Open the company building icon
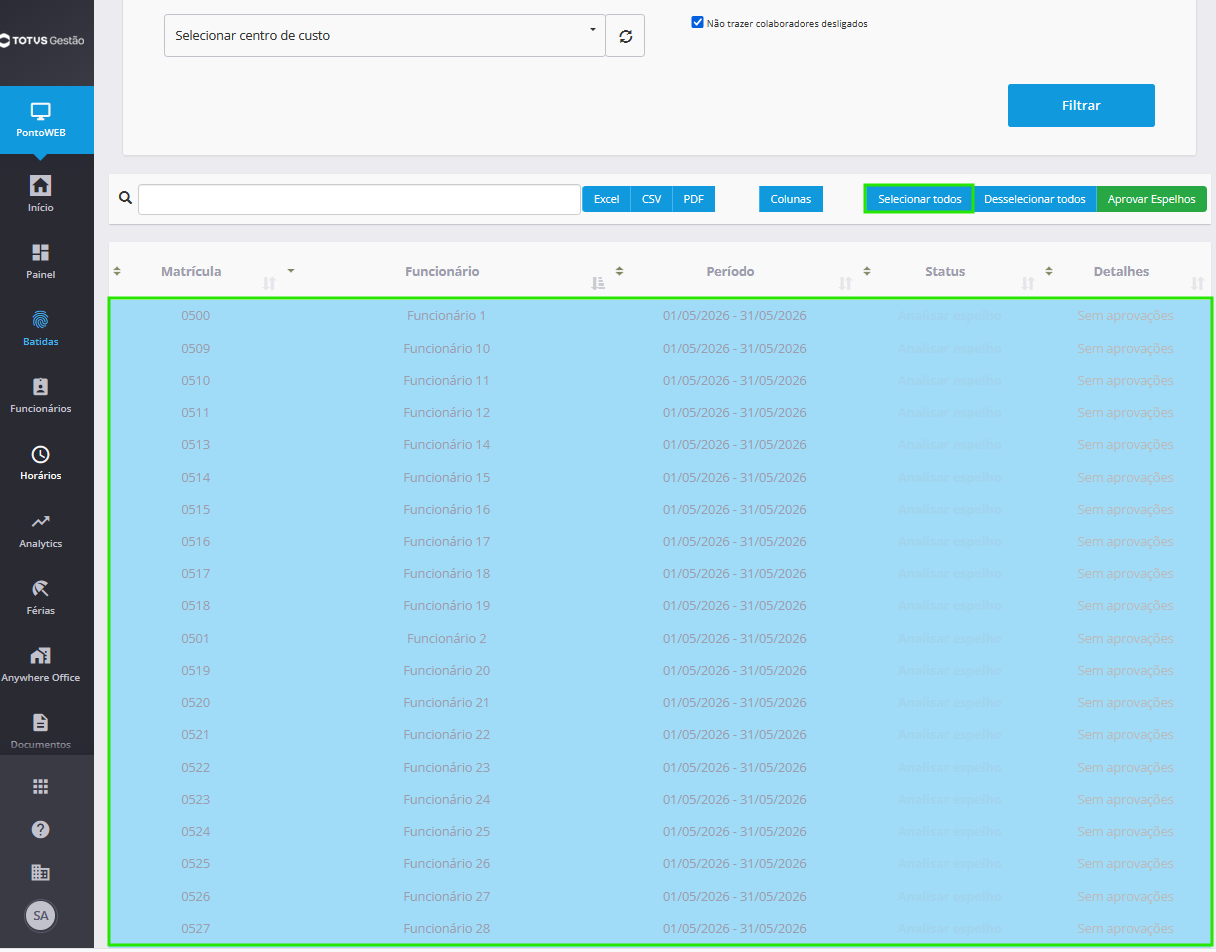This screenshot has width=1216, height=952. coord(41,872)
